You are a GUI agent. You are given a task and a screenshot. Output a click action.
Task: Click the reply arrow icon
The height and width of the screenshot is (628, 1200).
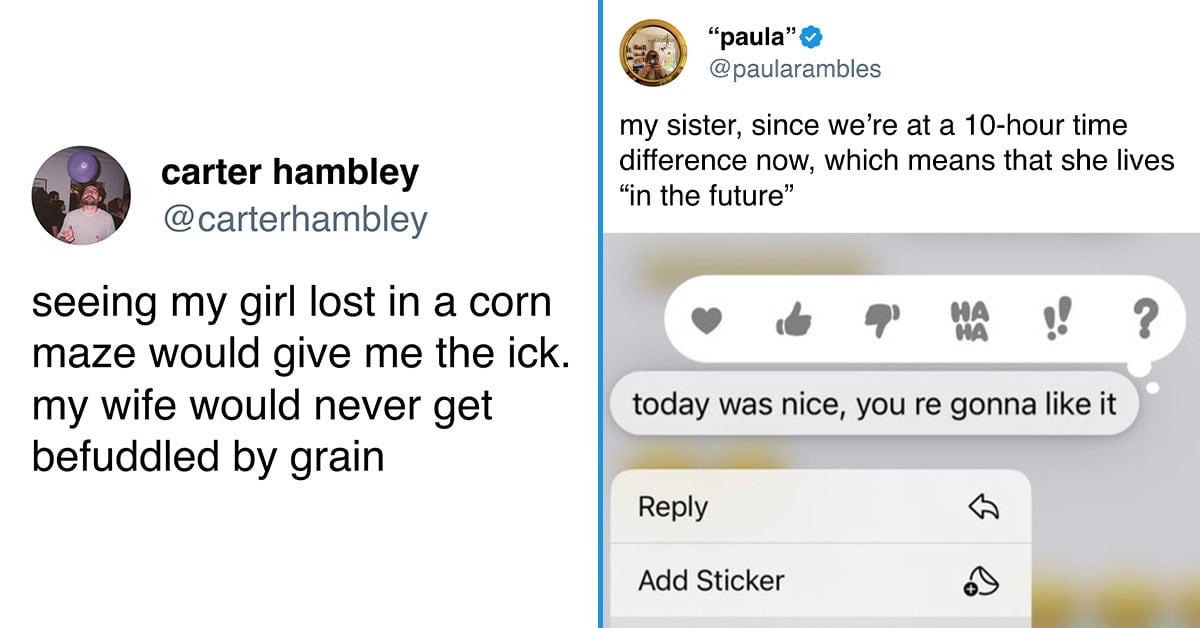coord(984,508)
